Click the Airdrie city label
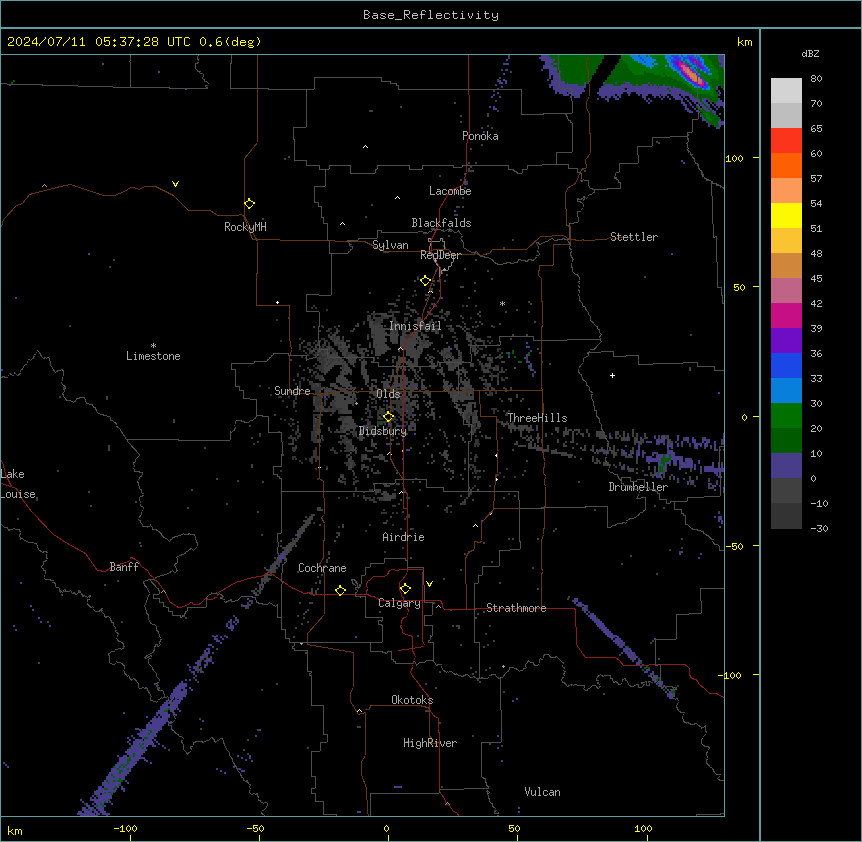This screenshot has height=842, width=862. tap(404, 537)
